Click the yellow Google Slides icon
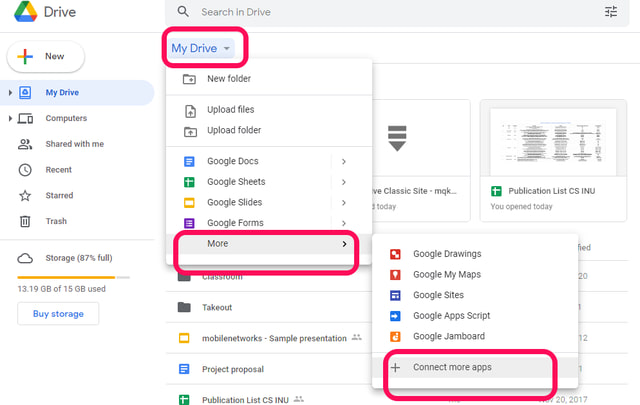The height and width of the screenshot is (405, 640). [189, 203]
